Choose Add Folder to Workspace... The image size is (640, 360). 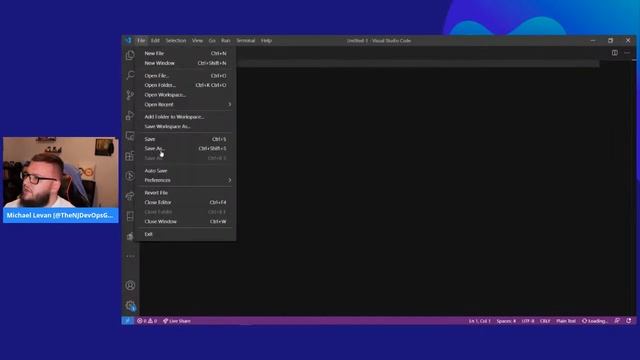(185, 117)
